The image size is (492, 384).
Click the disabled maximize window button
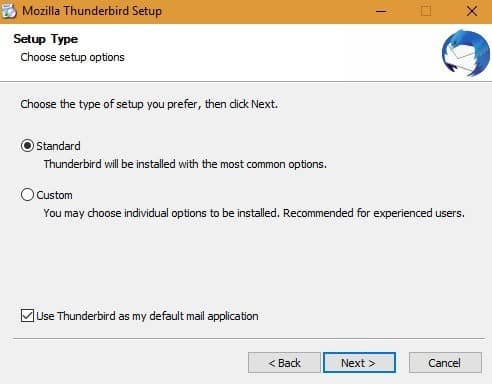pos(426,11)
